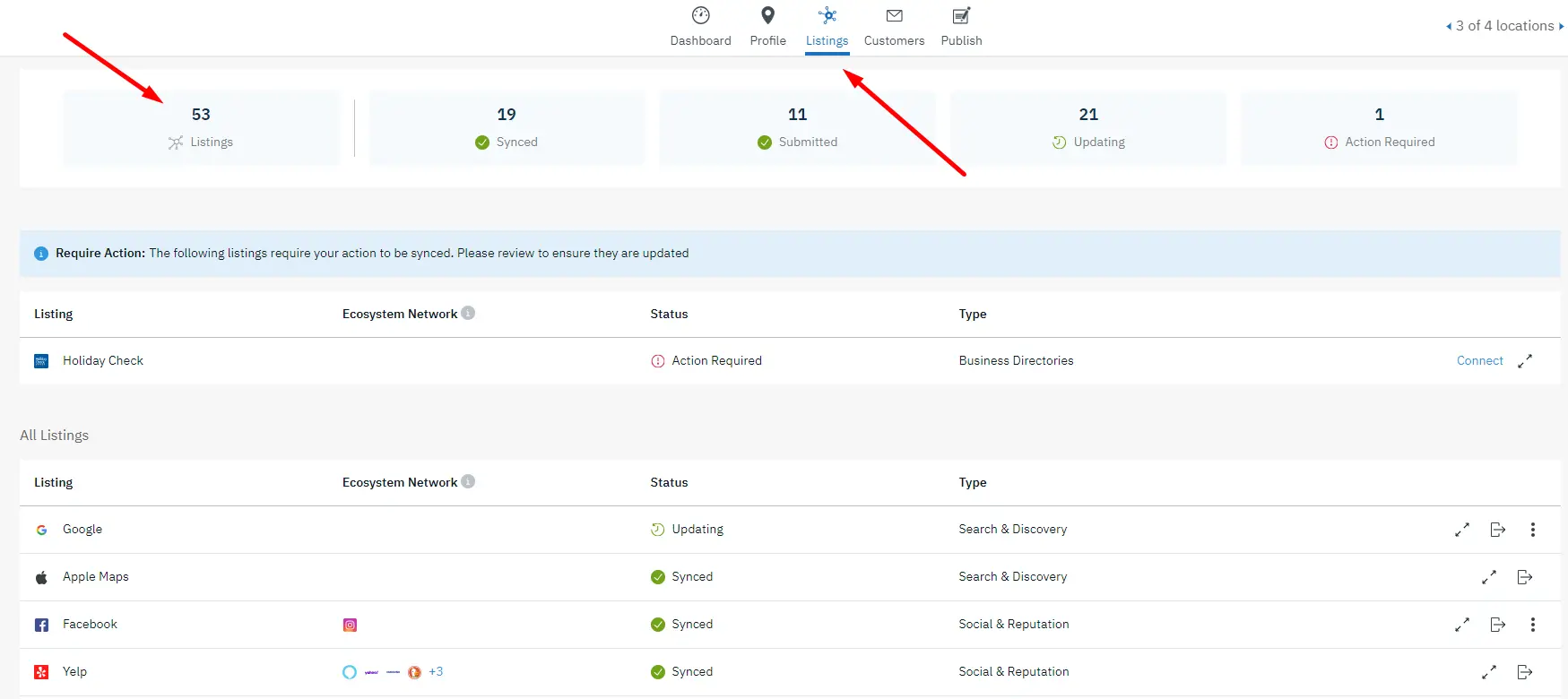Expand the Holiday Check listing details
1568x699 pixels.
coord(1525,361)
